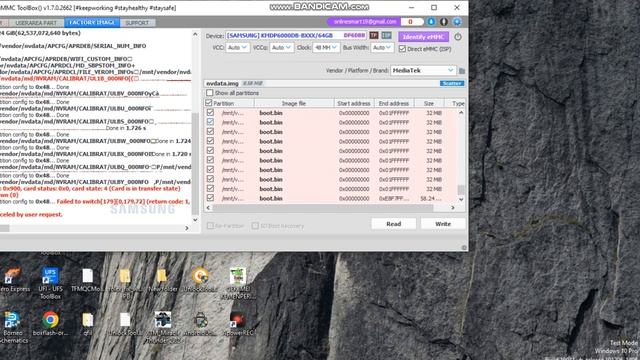Open the VCC voltage dropdown

pyautogui.click(x=237, y=48)
